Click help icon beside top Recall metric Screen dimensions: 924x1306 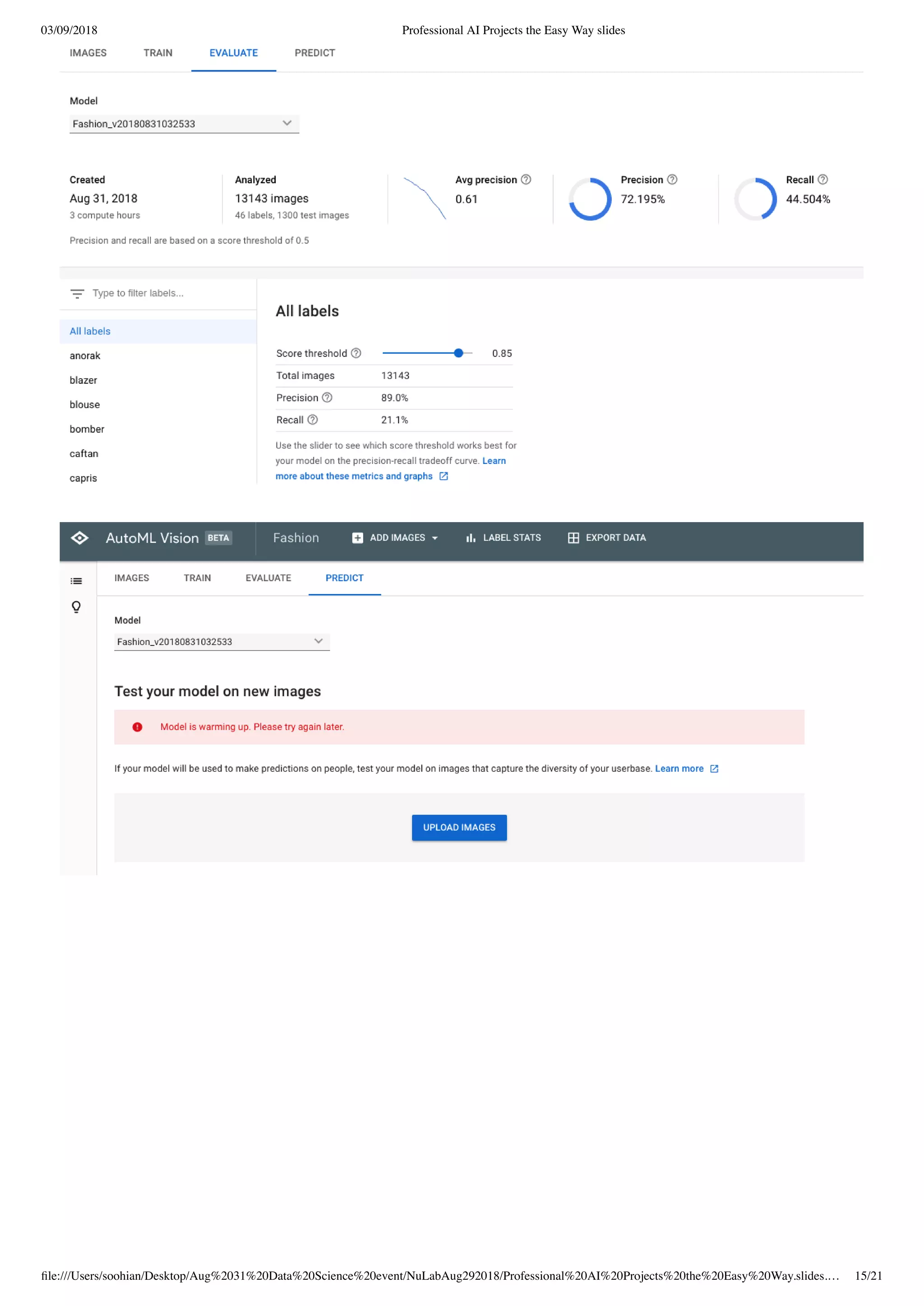click(x=823, y=179)
